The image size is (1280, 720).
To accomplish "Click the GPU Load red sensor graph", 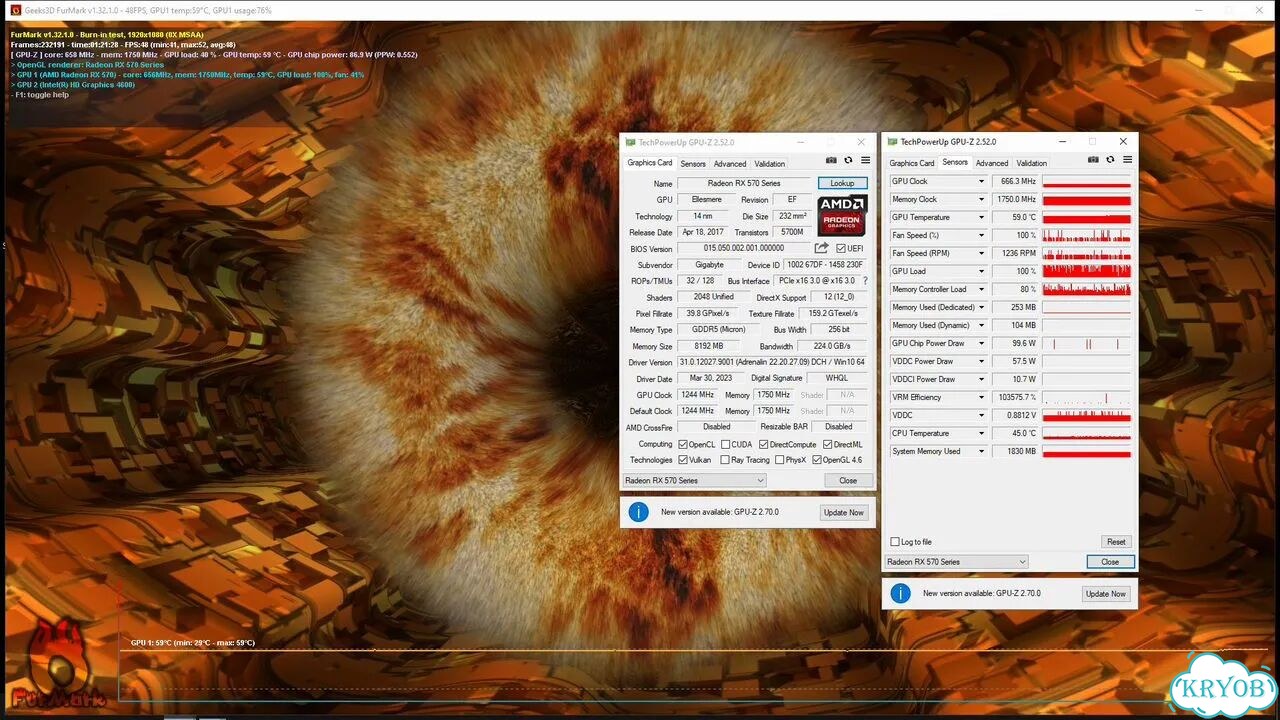I will [x=1086, y=271].
